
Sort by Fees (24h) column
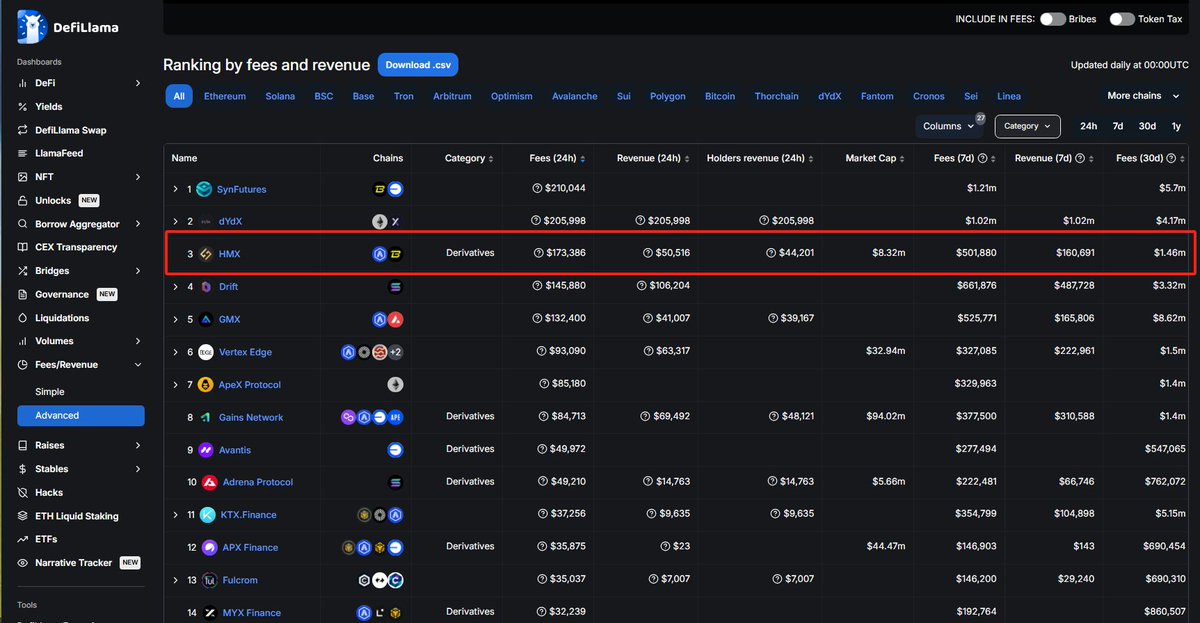coord(557,158)
